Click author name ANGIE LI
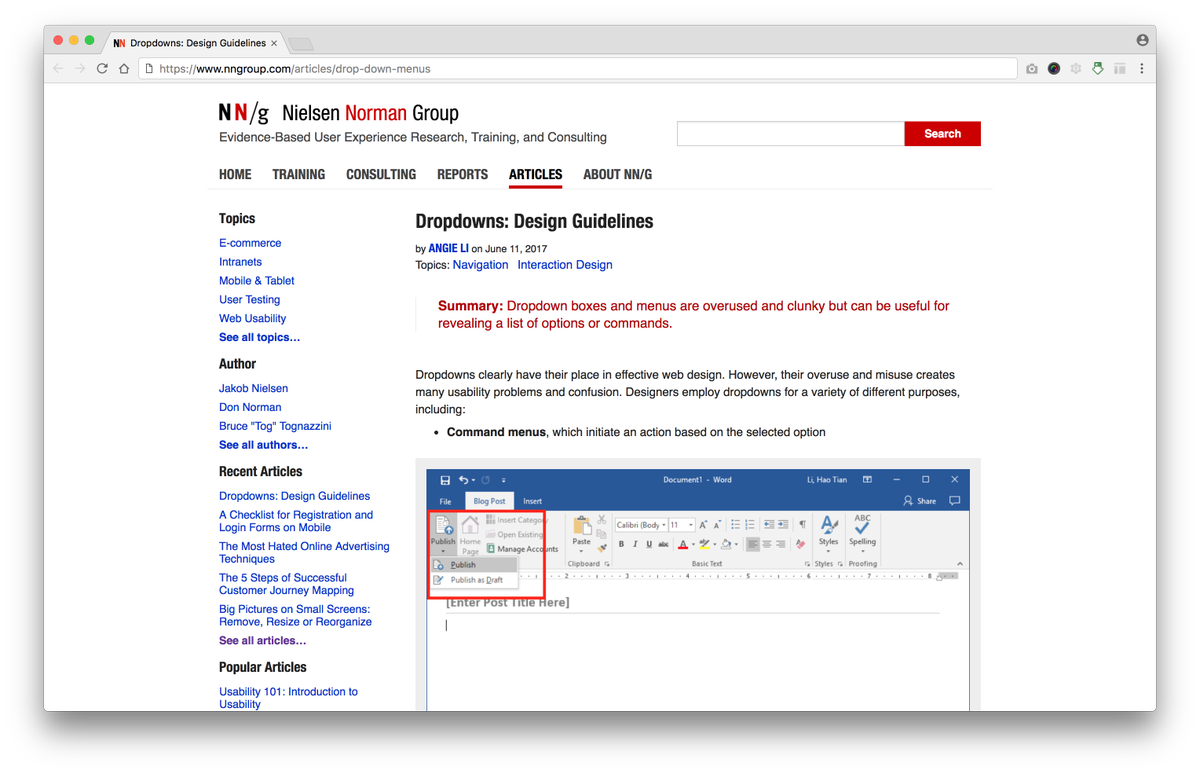 [449, 248]
